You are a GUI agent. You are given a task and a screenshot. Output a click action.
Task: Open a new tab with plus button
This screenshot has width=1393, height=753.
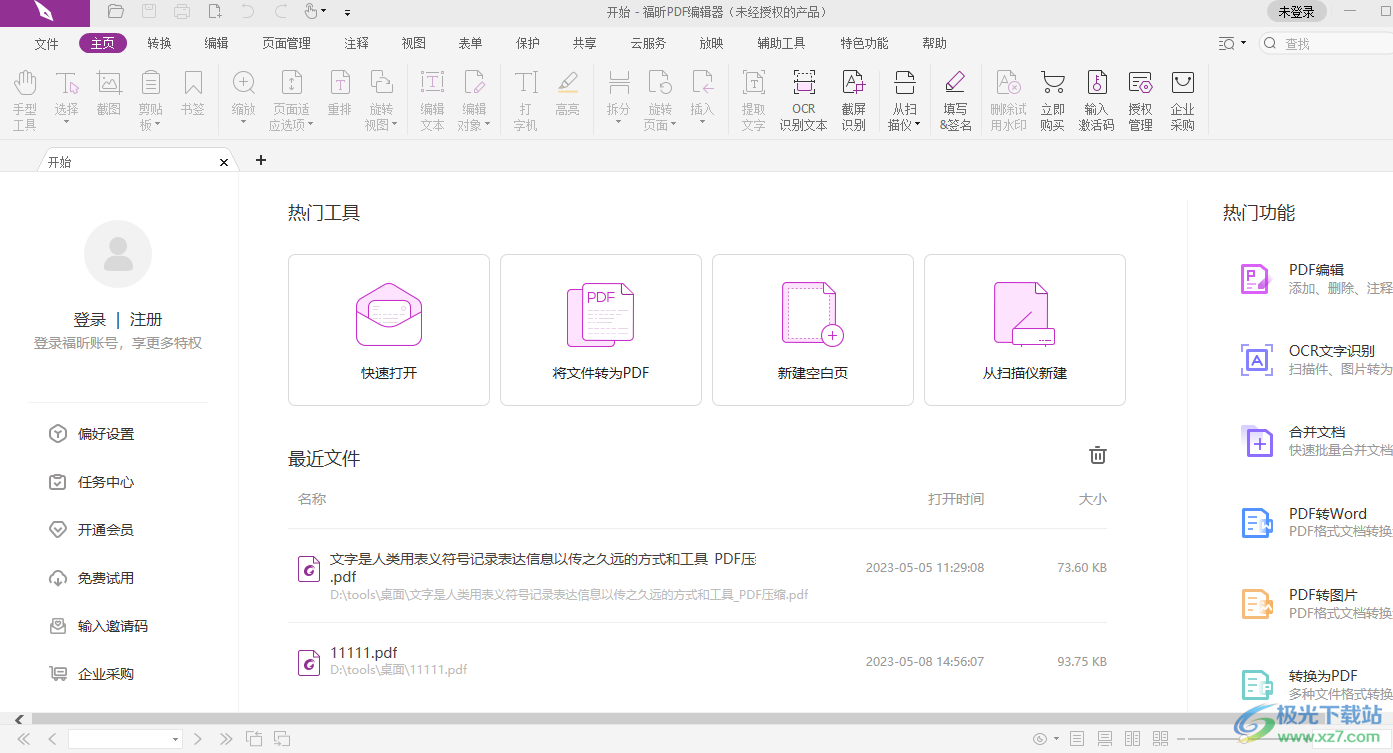261,160
